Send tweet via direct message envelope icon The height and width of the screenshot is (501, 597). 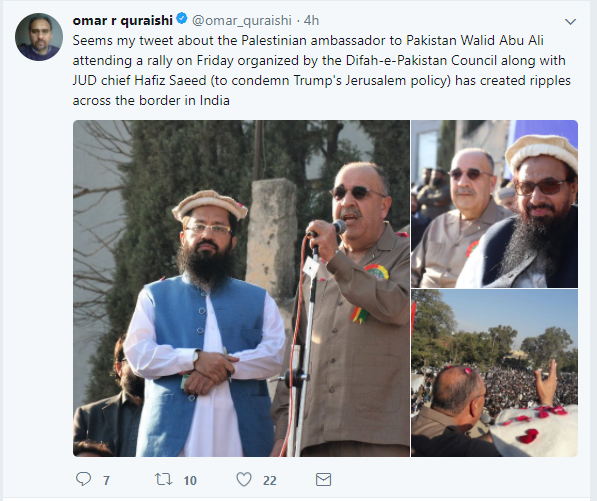pyautogui.click(x=323, y=479)
